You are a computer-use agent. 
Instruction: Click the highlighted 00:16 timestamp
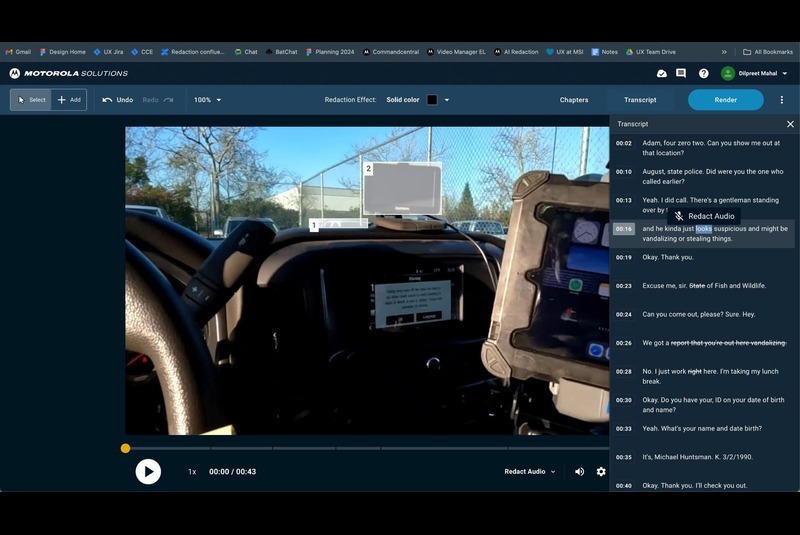(x=623, y=229)
